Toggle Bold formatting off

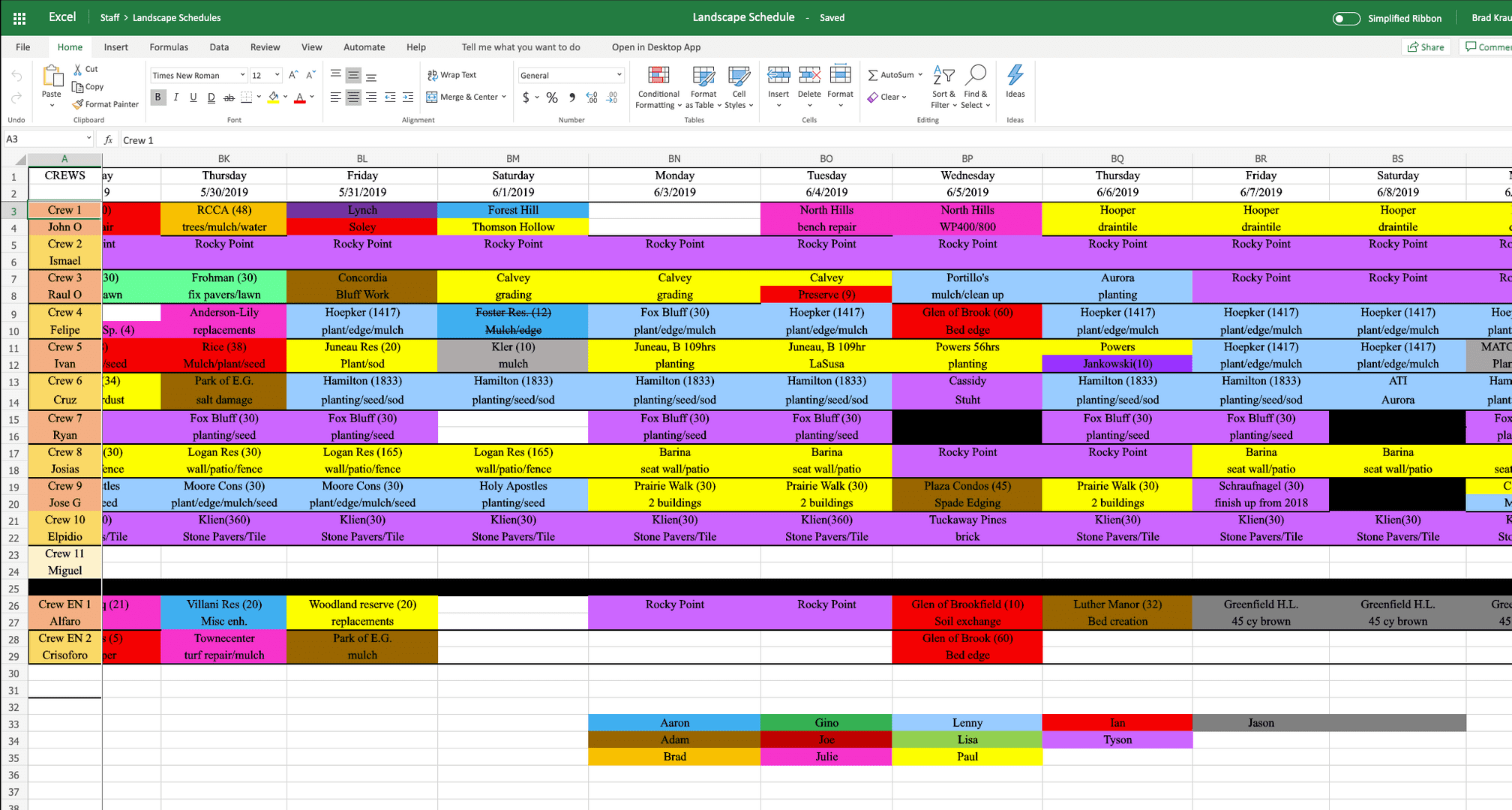(157, 97)
